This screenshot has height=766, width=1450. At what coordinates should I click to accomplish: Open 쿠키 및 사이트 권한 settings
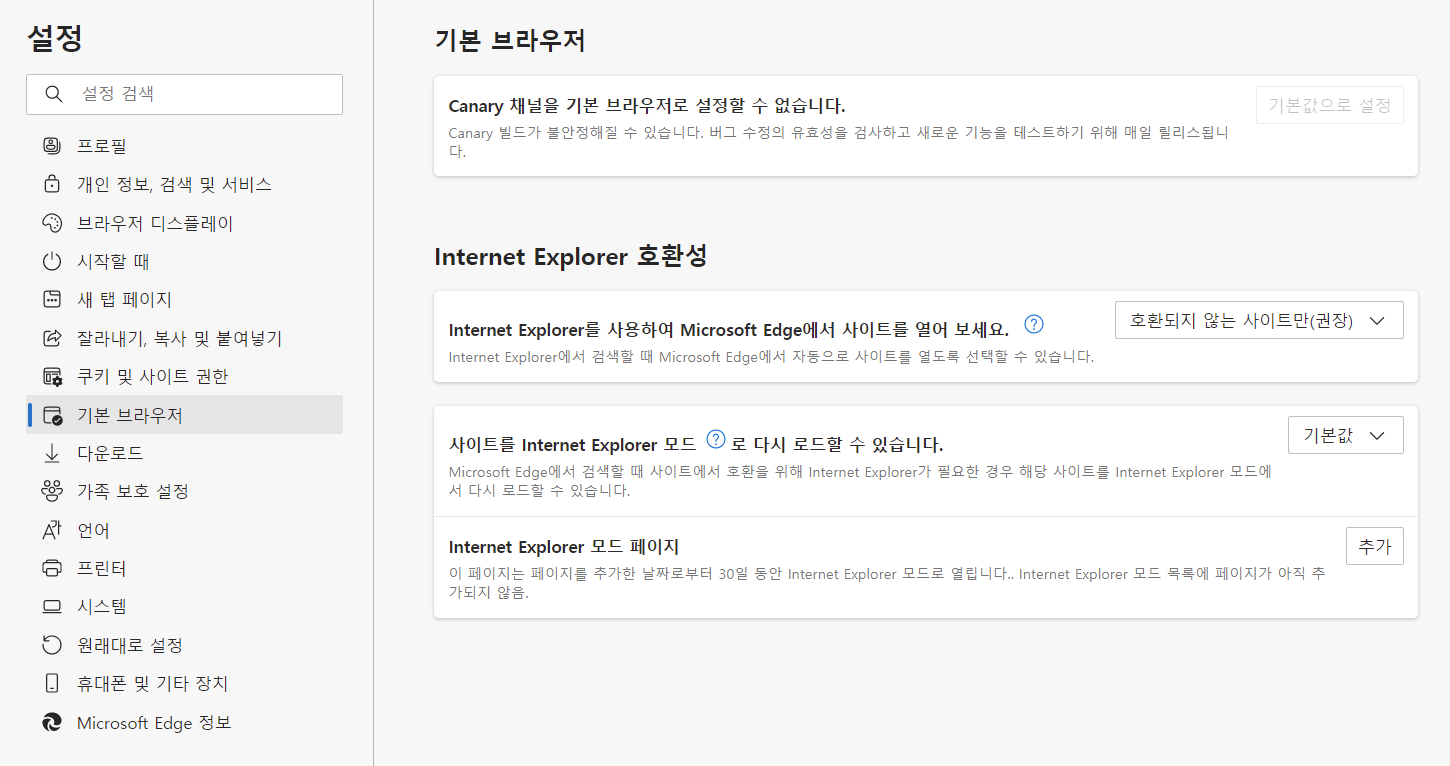pos(184,376)
